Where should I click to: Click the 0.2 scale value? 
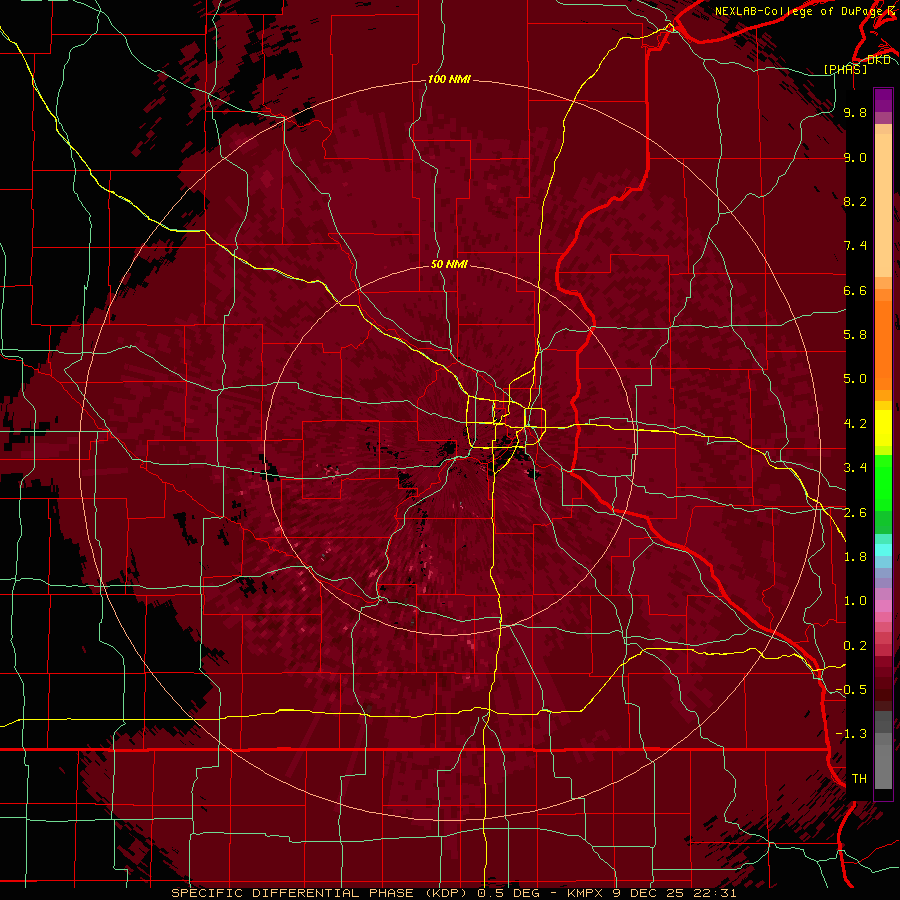(x=855, y=646)
